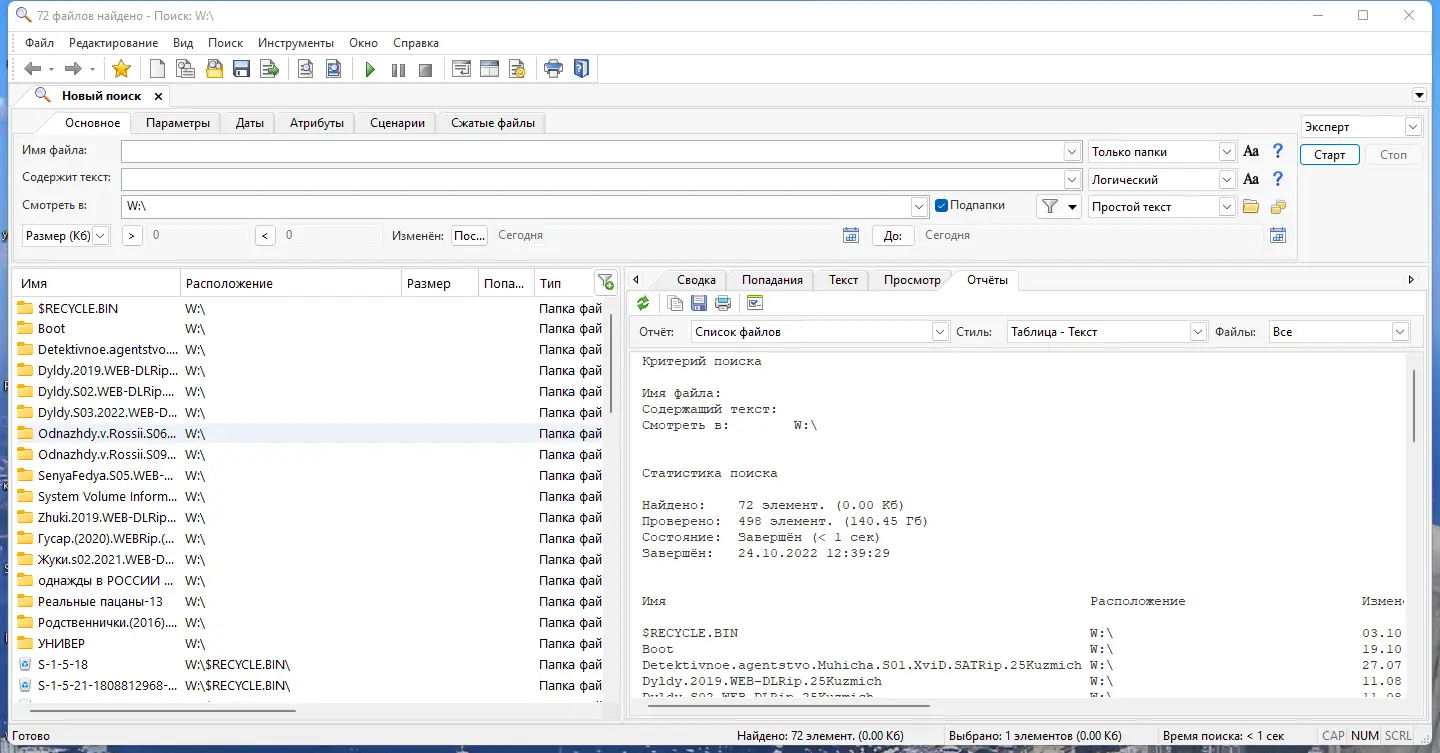Stop the search with the toolbar square icon
This screenshot has height=753, width=1440.
[426, 69]
